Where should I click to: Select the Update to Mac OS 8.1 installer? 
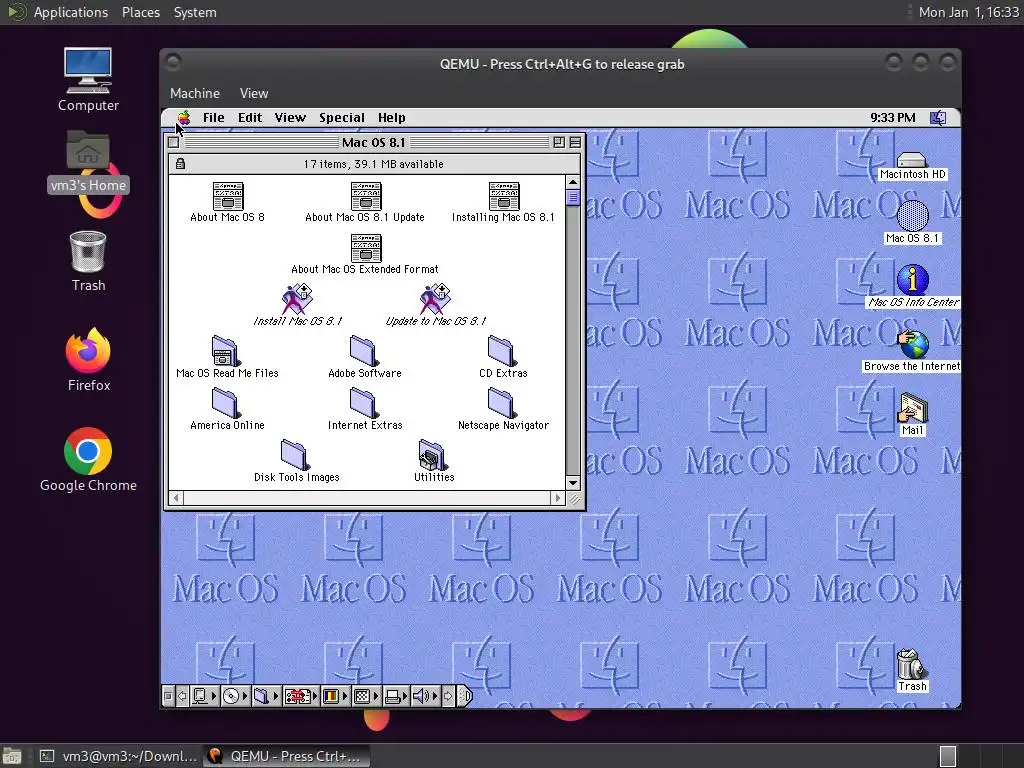point(435,305)
